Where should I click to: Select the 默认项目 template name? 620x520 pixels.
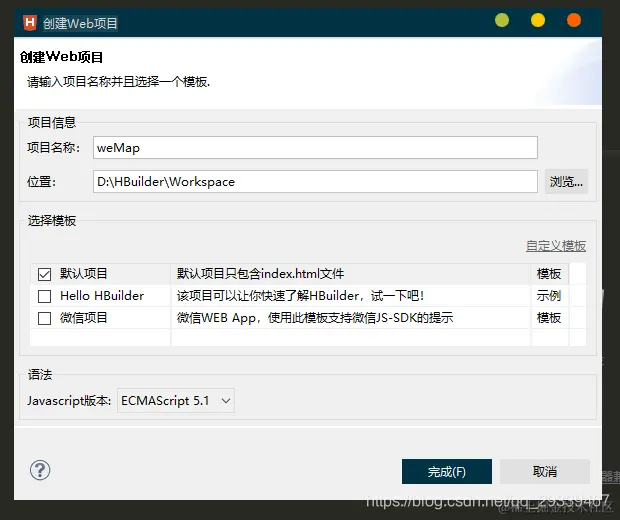[83, 274]
